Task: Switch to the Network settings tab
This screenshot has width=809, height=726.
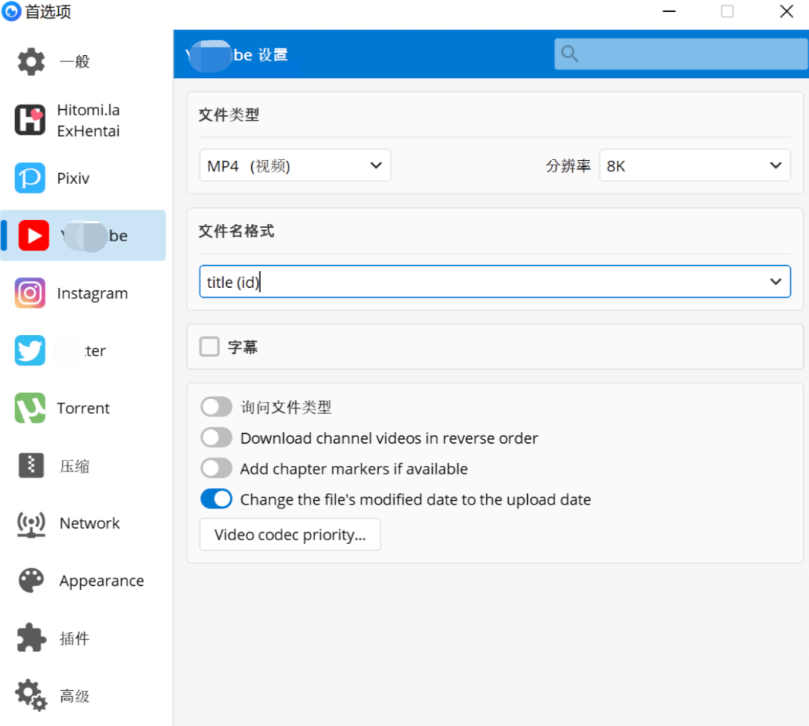Action: 83,523
